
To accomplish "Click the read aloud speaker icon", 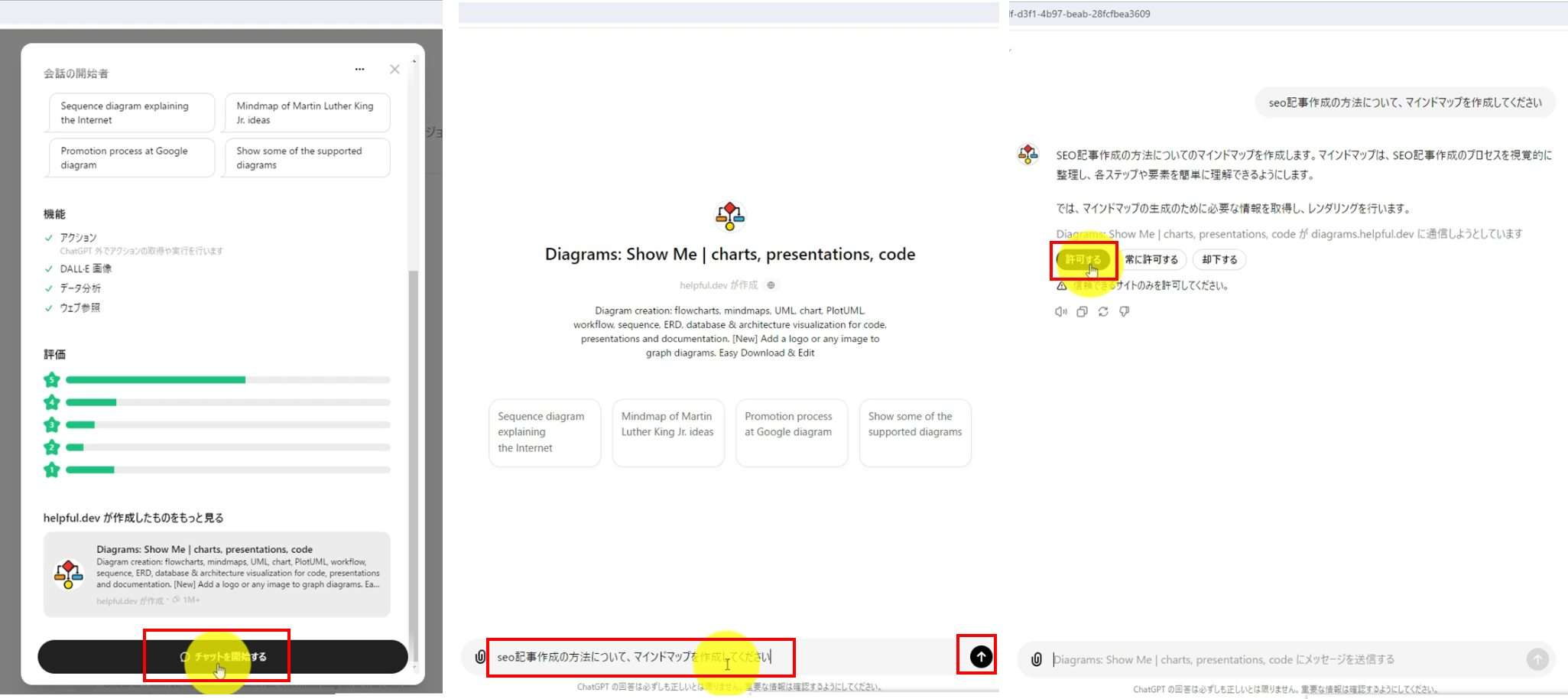I will [x=1061, y=312].
